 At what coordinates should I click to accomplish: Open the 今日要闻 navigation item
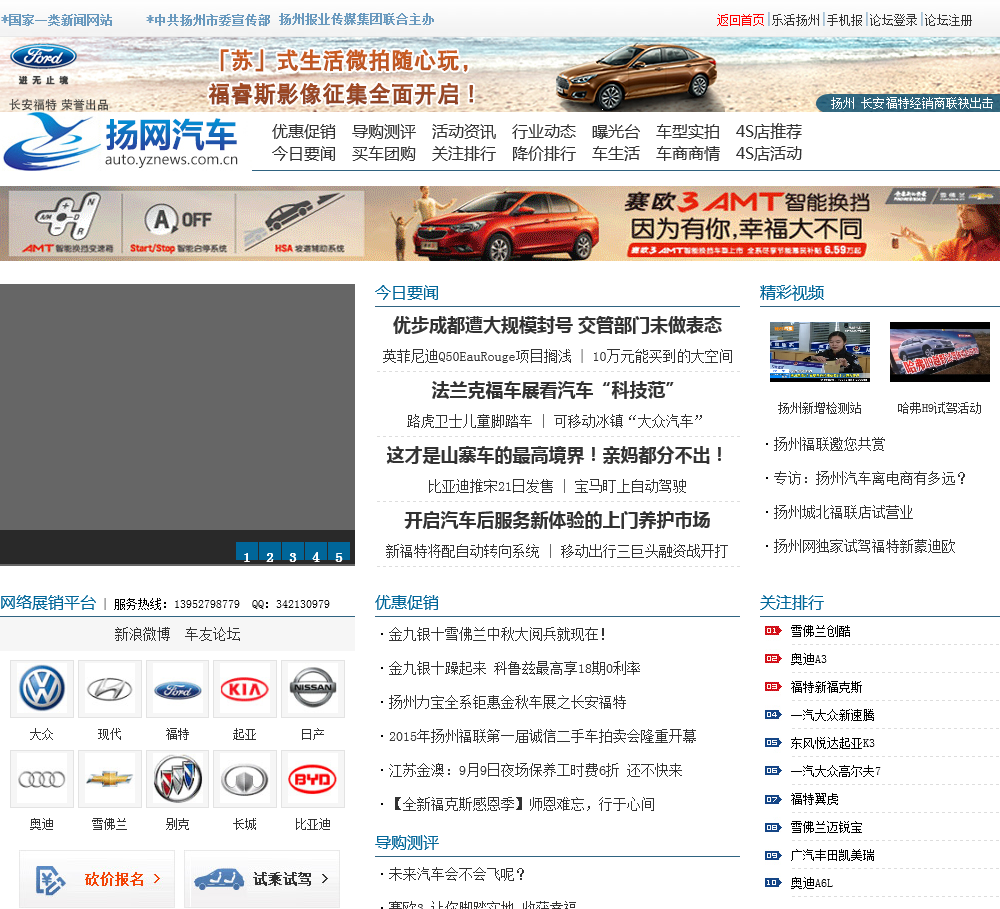click(x=304, y=154)
